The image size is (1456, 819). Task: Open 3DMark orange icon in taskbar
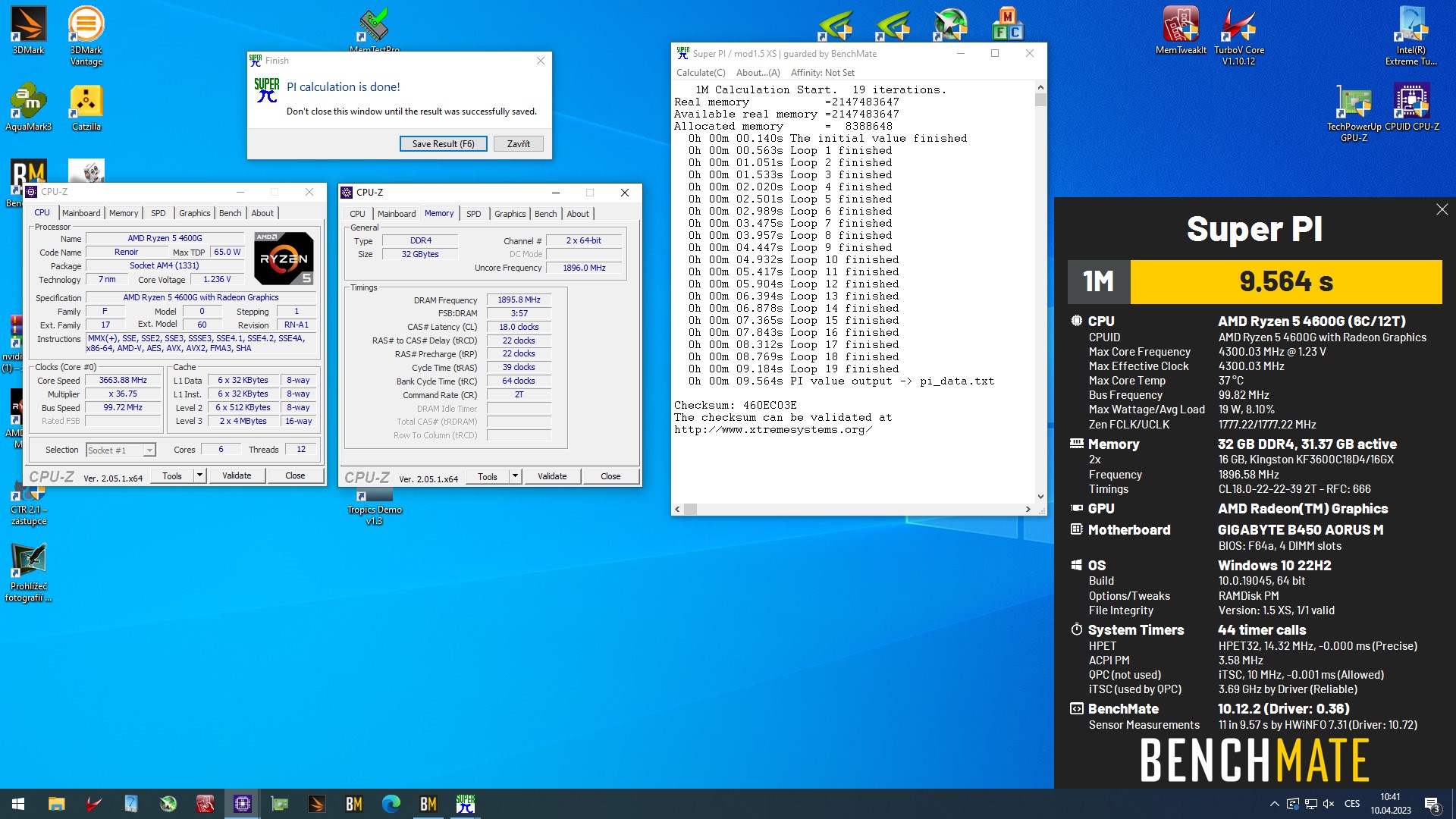coord(316,804)
